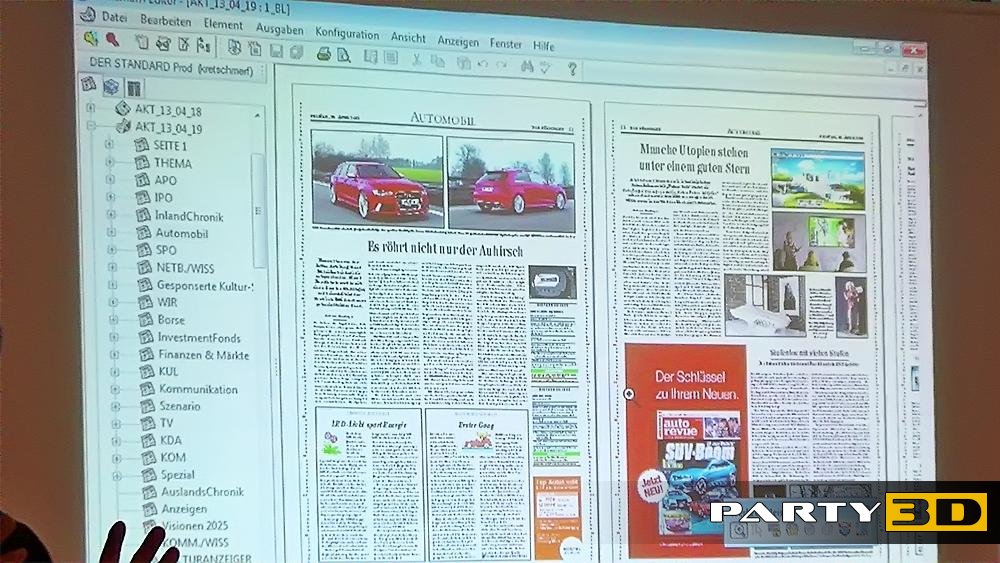This screenshot has height=563, width=1000.
Task: Click the red pin icon in the toolbar
Action: click(x=112, y=40)
